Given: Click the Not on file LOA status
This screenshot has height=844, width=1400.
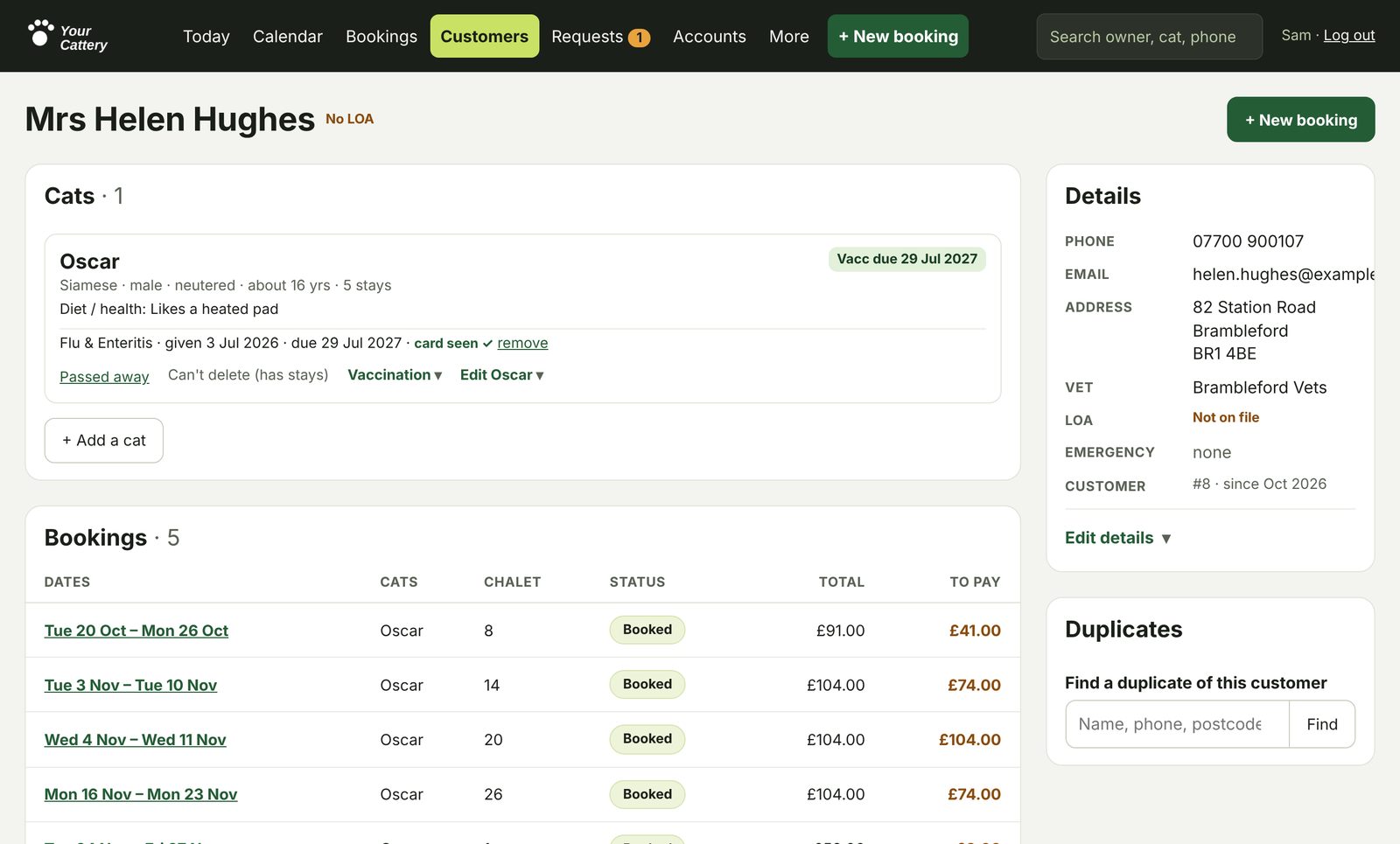Looking at the screenshot, I should [1226, 418].
